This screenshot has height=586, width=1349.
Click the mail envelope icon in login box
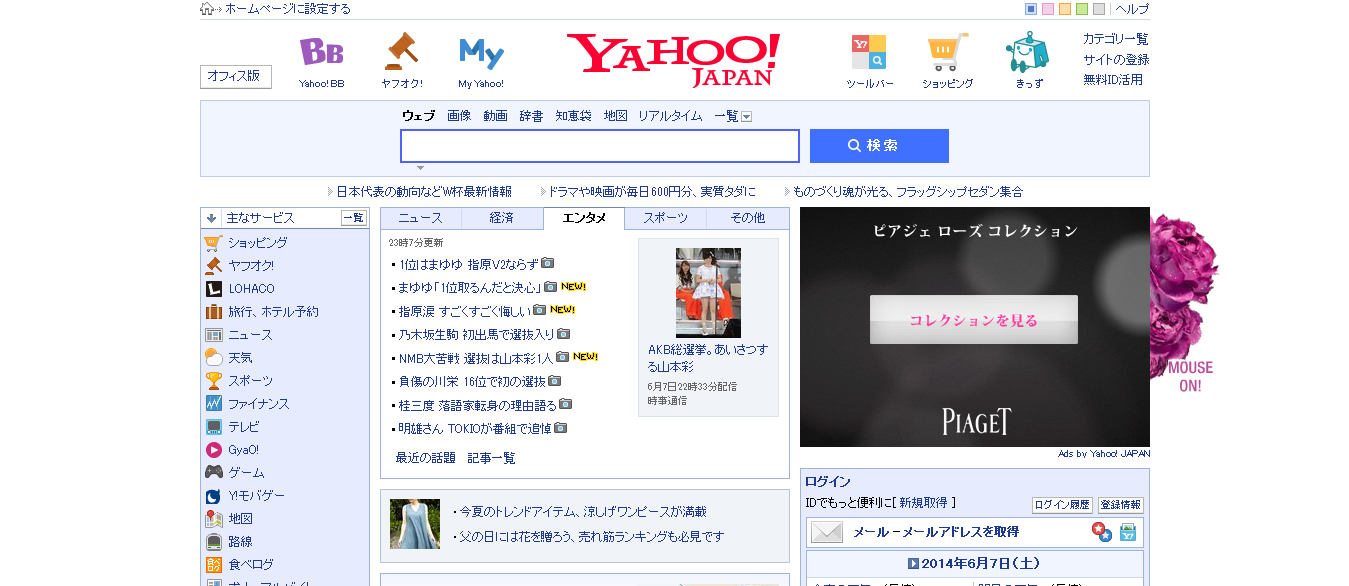coord(827,533)
